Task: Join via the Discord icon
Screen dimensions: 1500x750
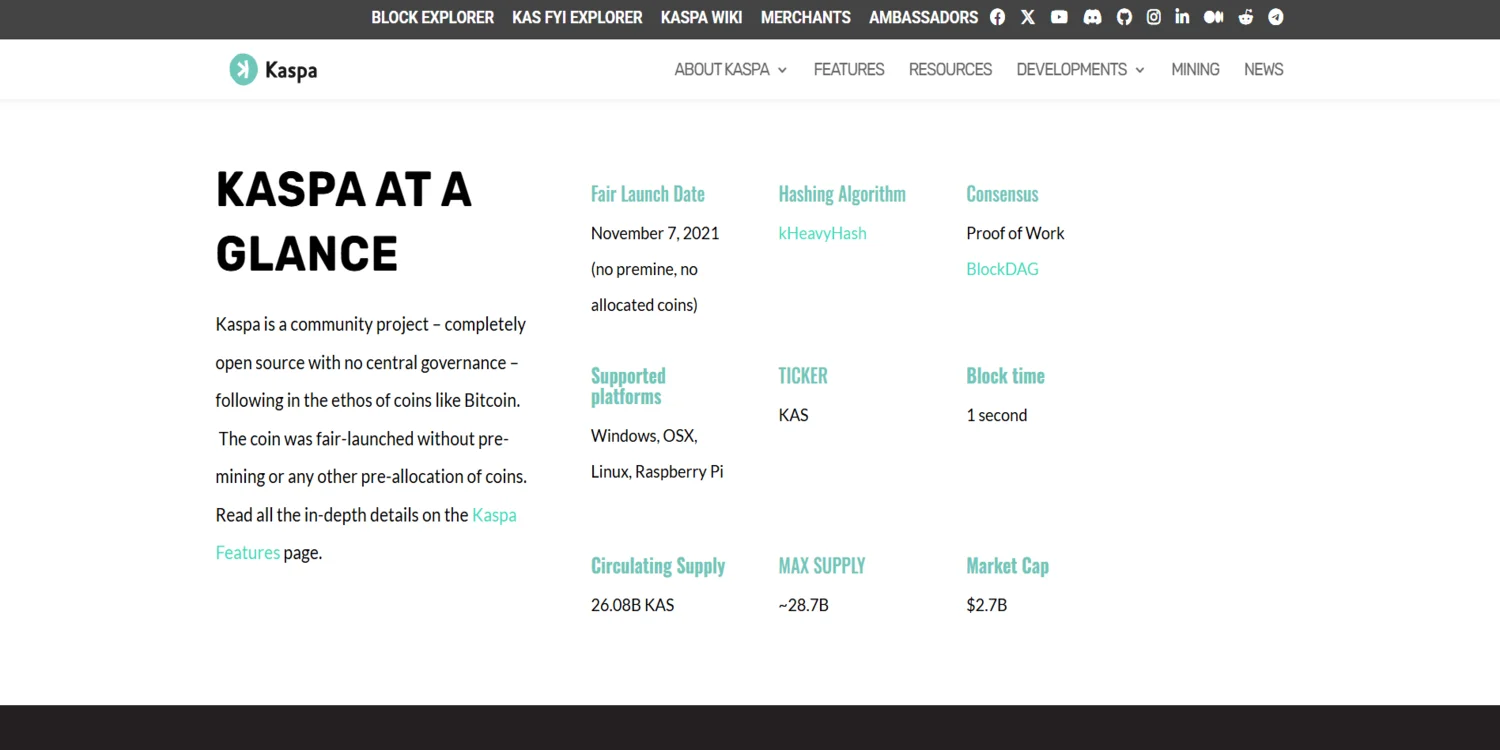Action: (x=1092, y=17)
